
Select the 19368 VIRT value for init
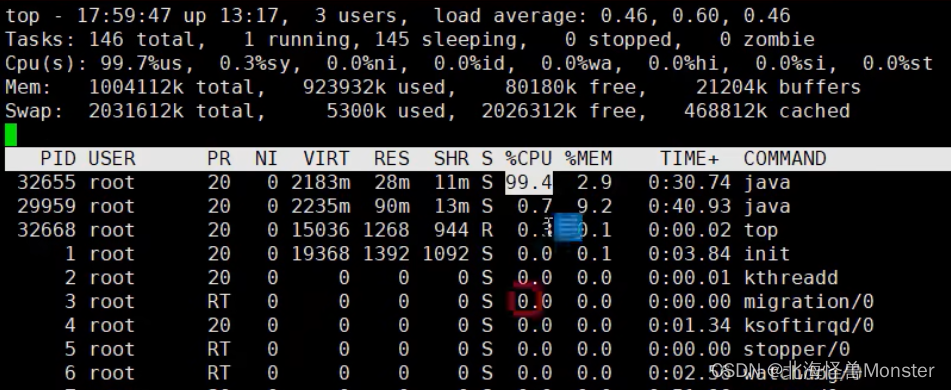pos(320,254)
